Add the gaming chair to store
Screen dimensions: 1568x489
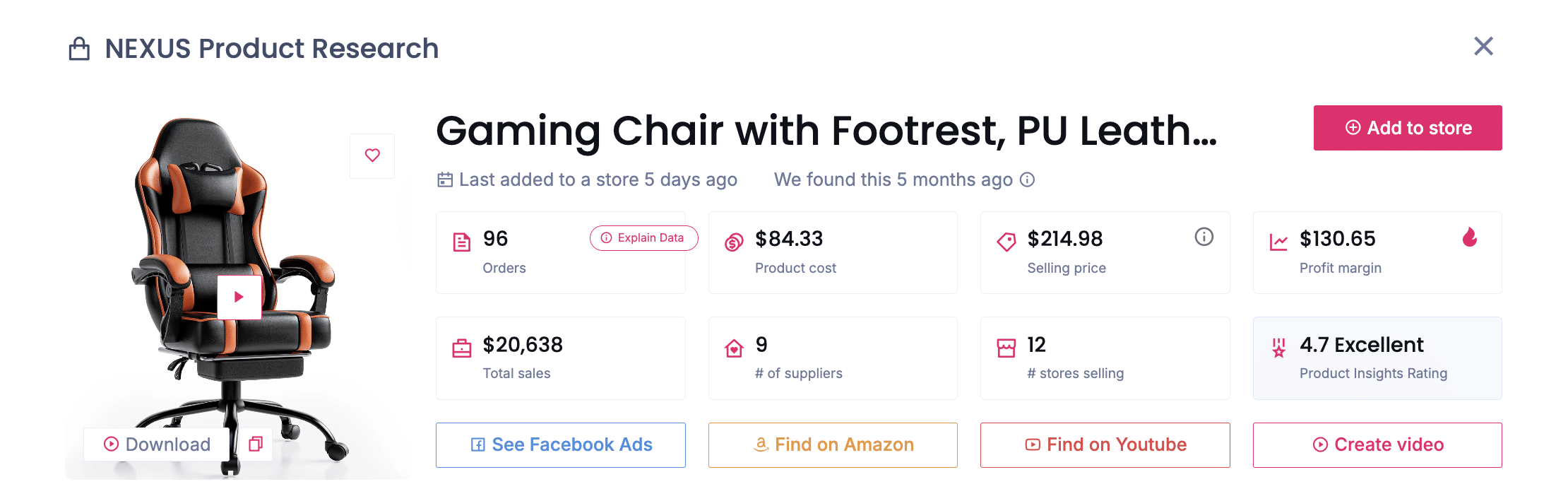tap(1407, 128)
